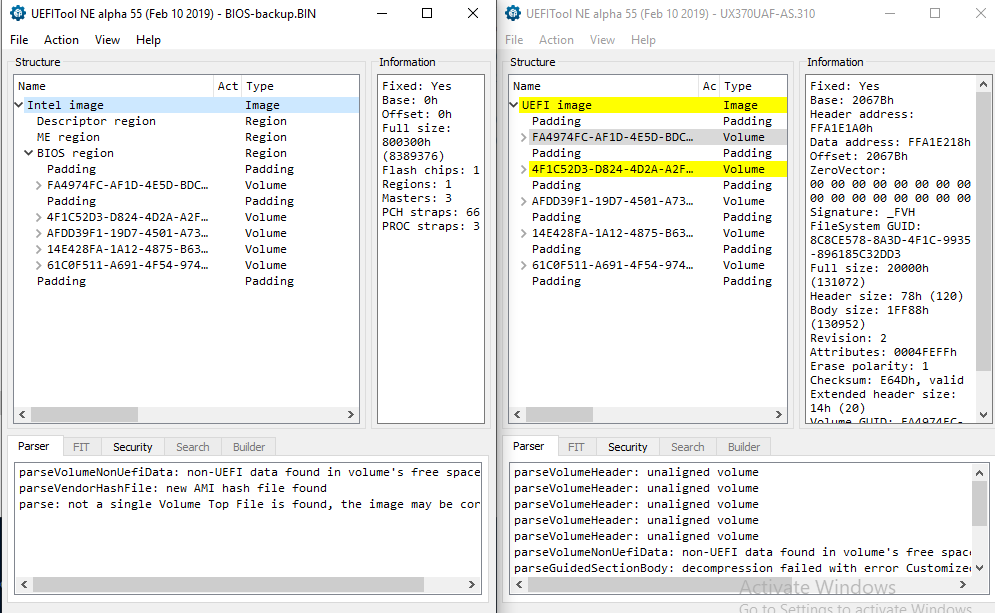
Task: Collapse the BIOS region tree node
Action: click(29, 153)
